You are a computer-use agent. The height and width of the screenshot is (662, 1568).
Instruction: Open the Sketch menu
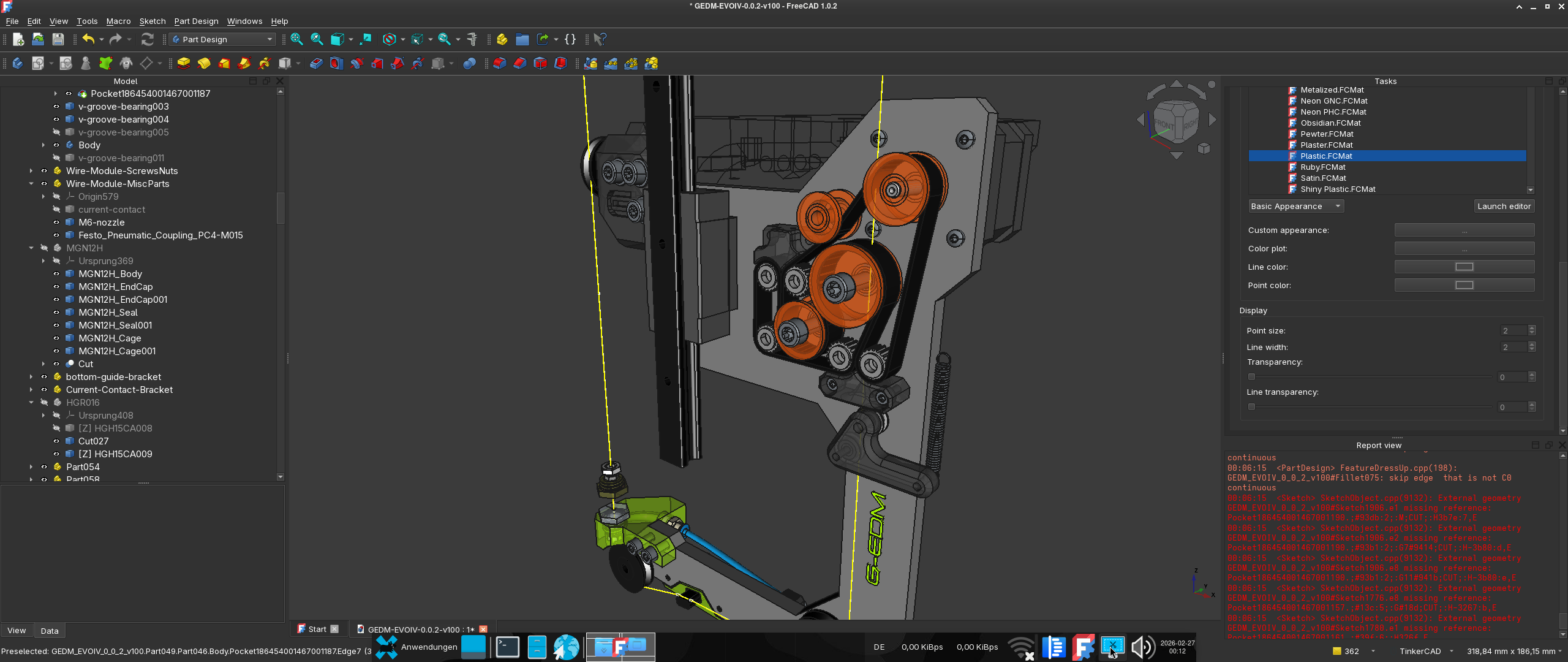tap(152, 21)
